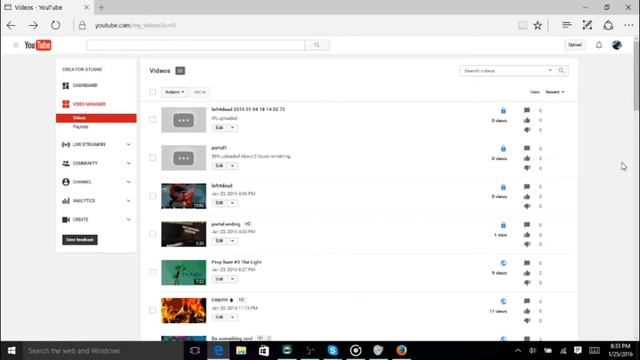Open a new browser tab
Image resolution: width=640 pixels, height=360 pixels.
click(102, 7)
